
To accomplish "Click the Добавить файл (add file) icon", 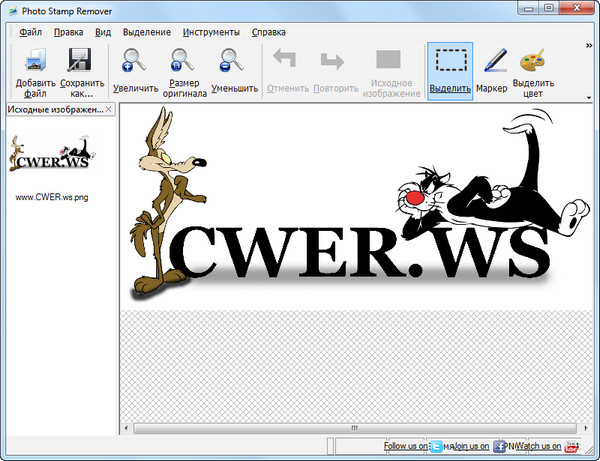I will pyautogui.click(x=36, y=61).
